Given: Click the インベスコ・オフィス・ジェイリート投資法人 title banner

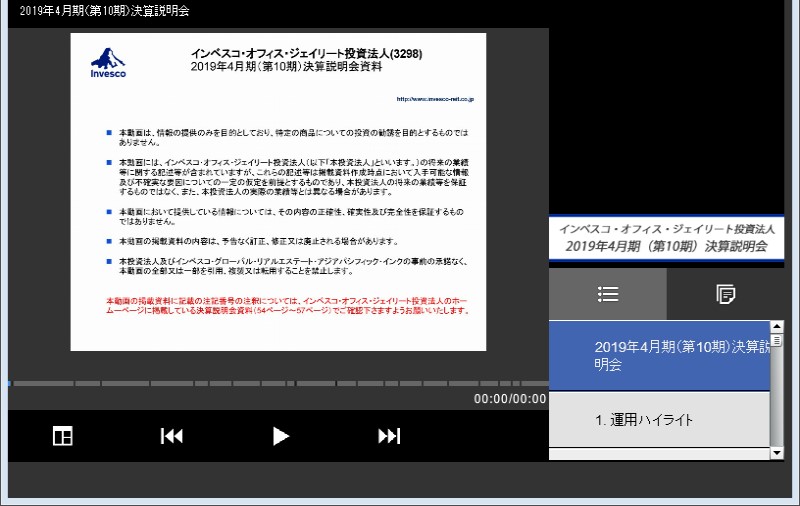Looking at the screenshot, I should (666, 238).
